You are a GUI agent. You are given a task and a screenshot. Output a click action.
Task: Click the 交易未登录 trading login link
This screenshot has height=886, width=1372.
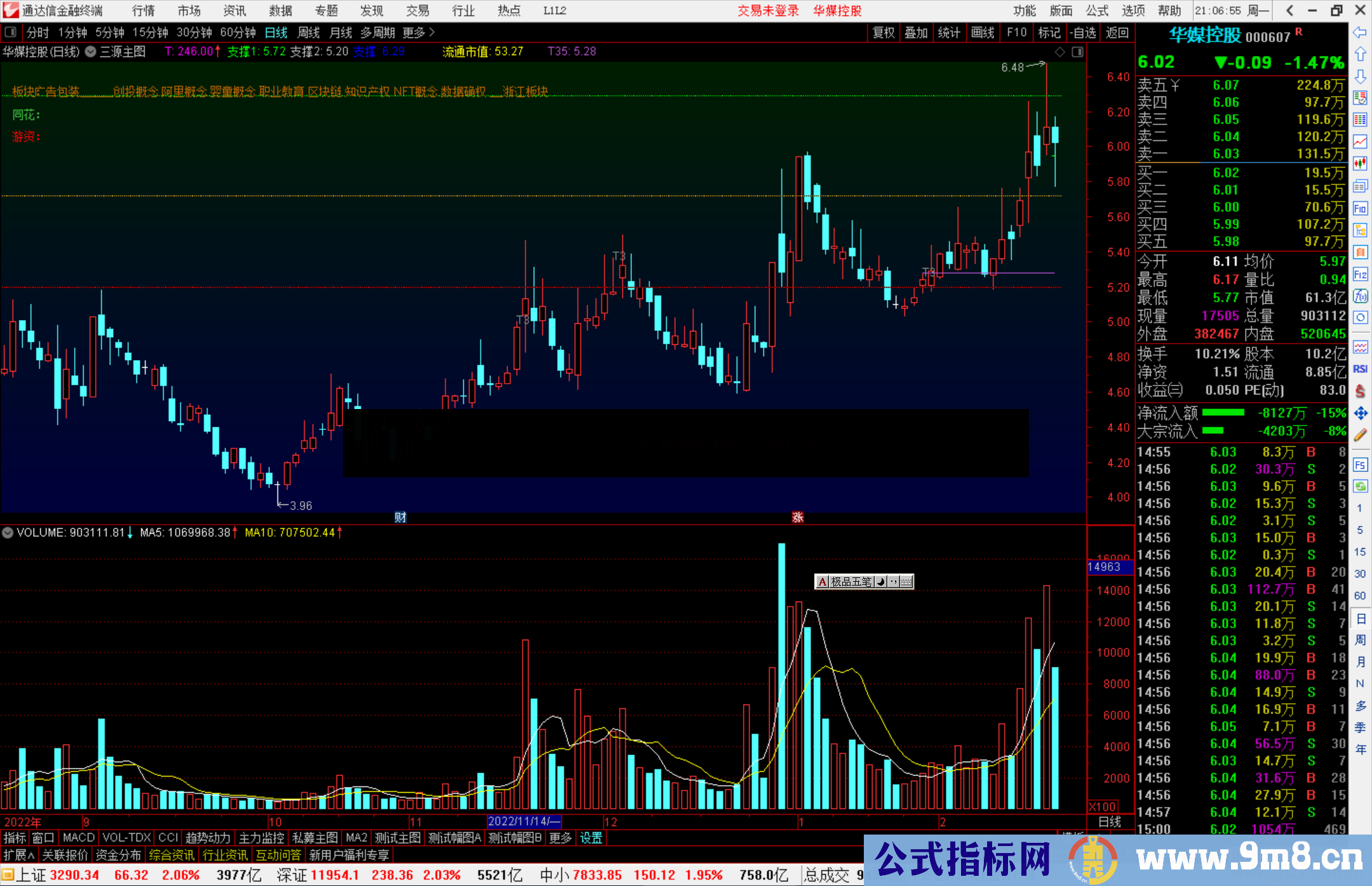pyautogui.click(x=768, y=11)
